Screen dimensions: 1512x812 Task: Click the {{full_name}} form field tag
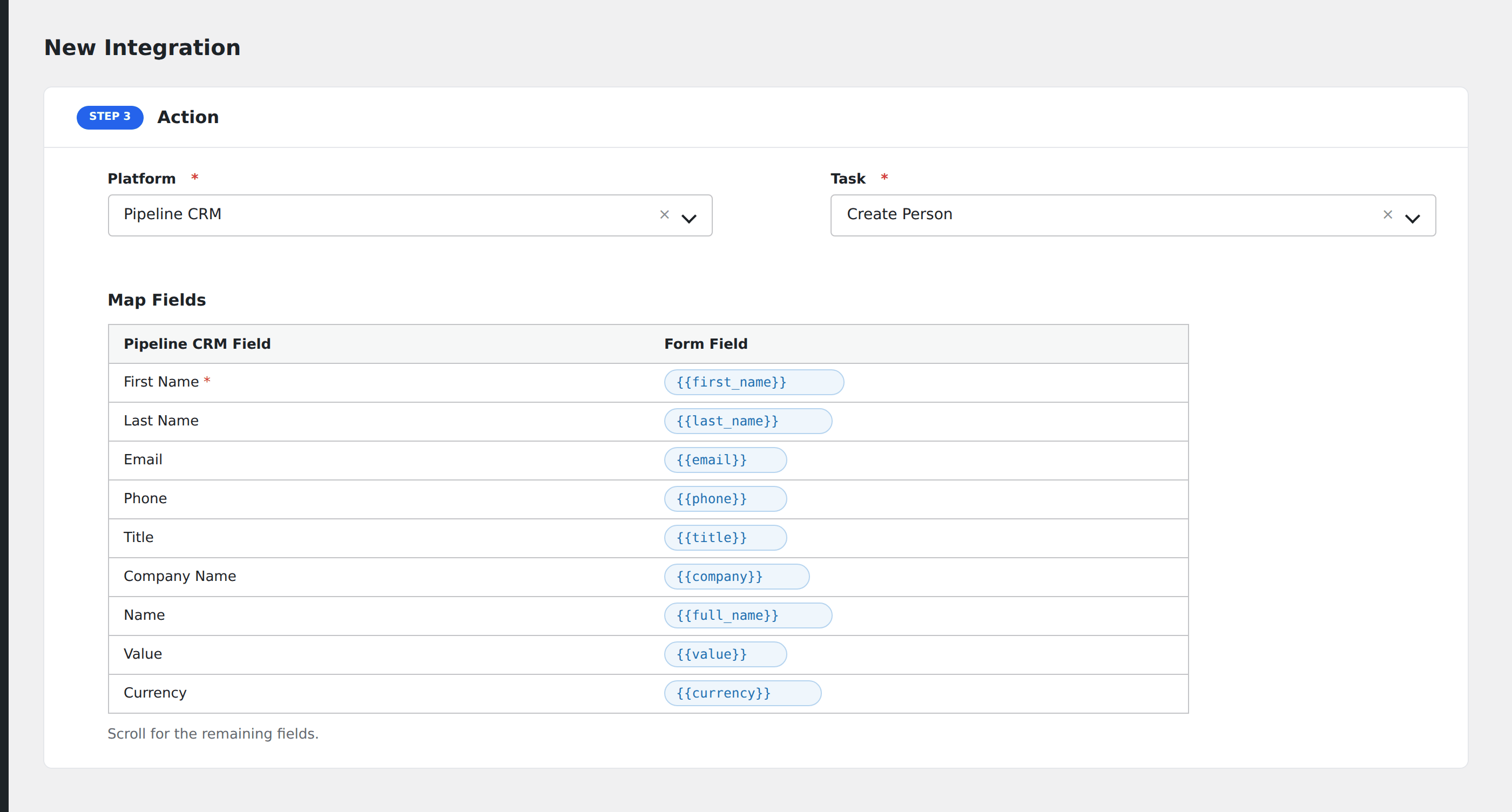(748, 615)
